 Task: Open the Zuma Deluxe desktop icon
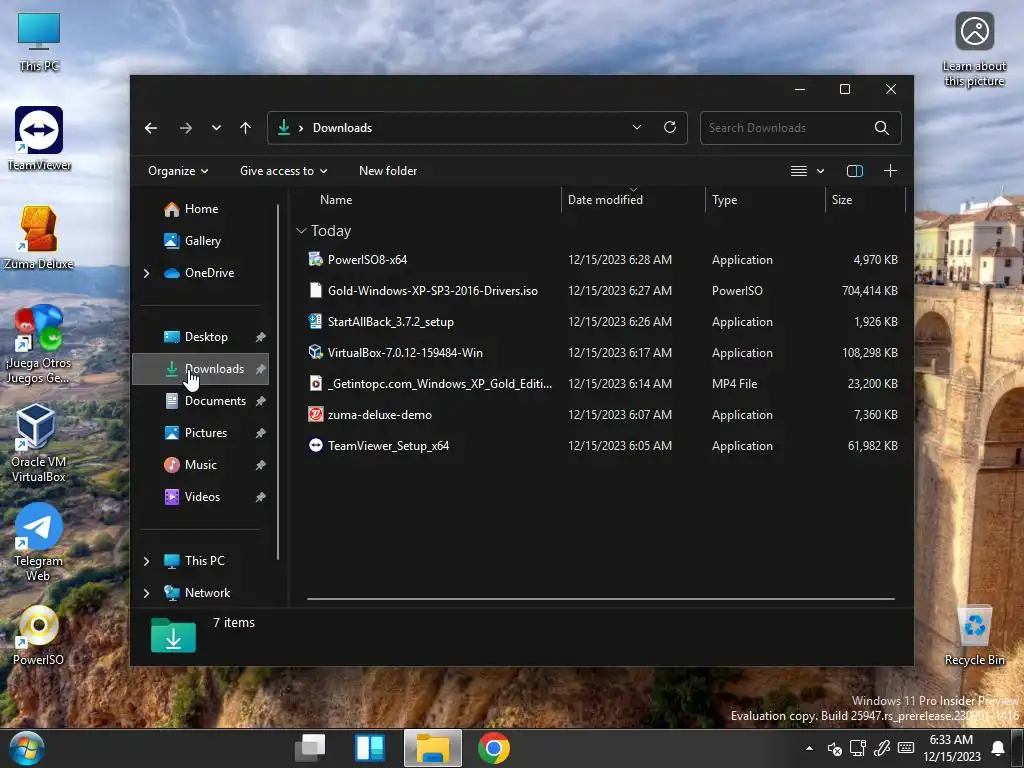point(39,238)
